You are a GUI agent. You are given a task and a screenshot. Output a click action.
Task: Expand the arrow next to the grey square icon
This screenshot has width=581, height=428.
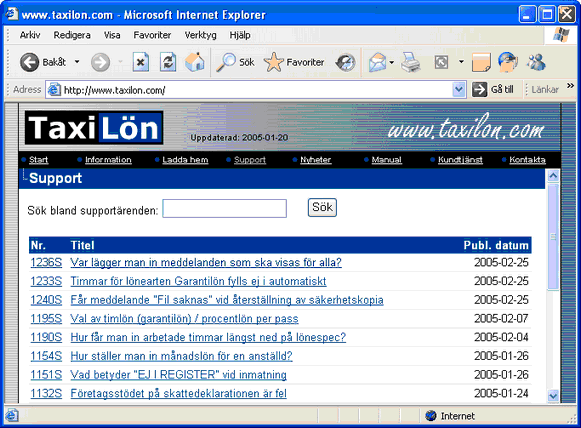coord(461,62)
